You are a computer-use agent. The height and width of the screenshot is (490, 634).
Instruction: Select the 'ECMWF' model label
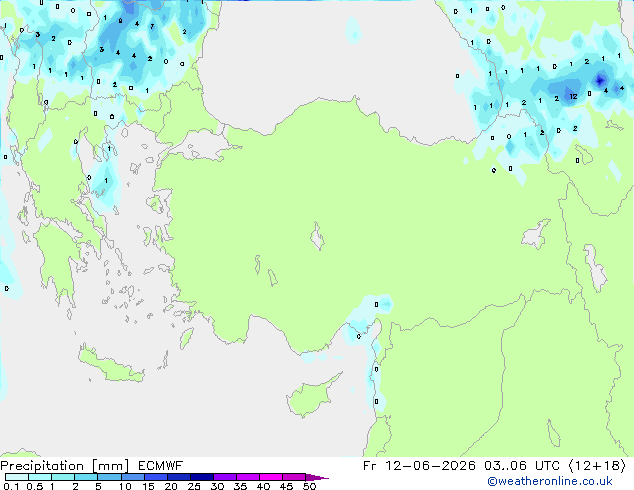161,466
